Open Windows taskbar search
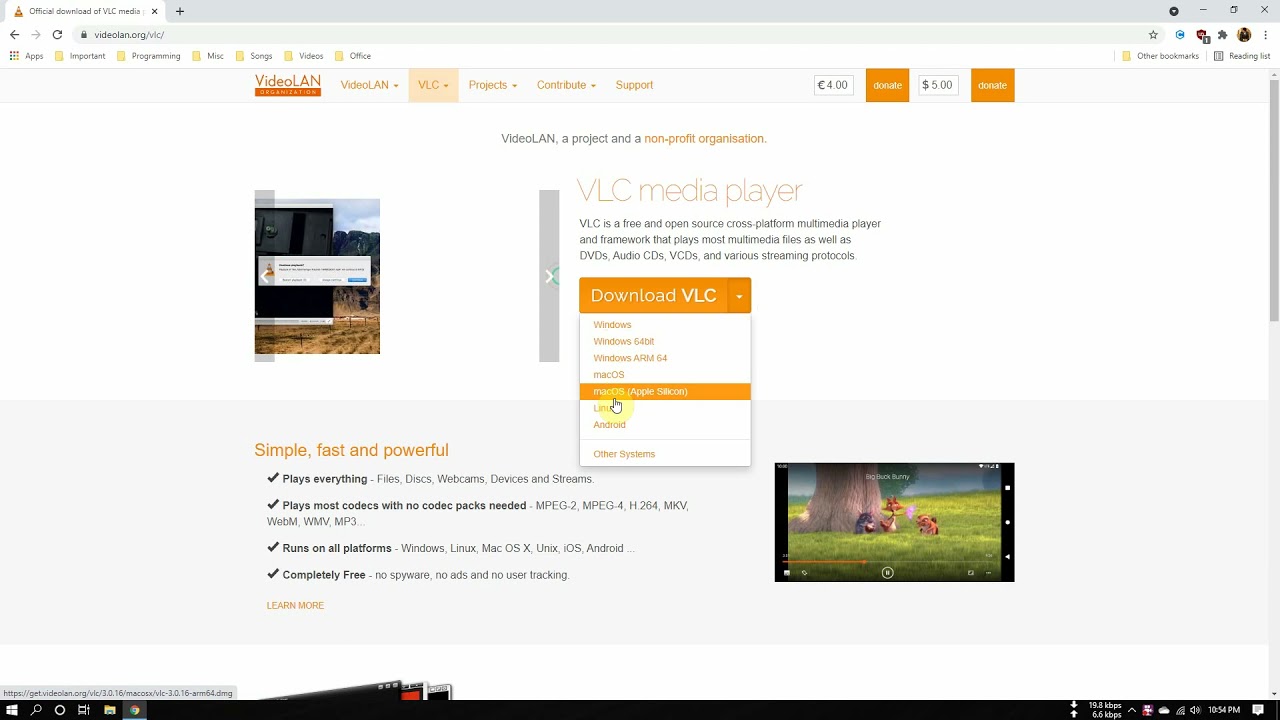 pyautogui.click(x=36, y=710)
